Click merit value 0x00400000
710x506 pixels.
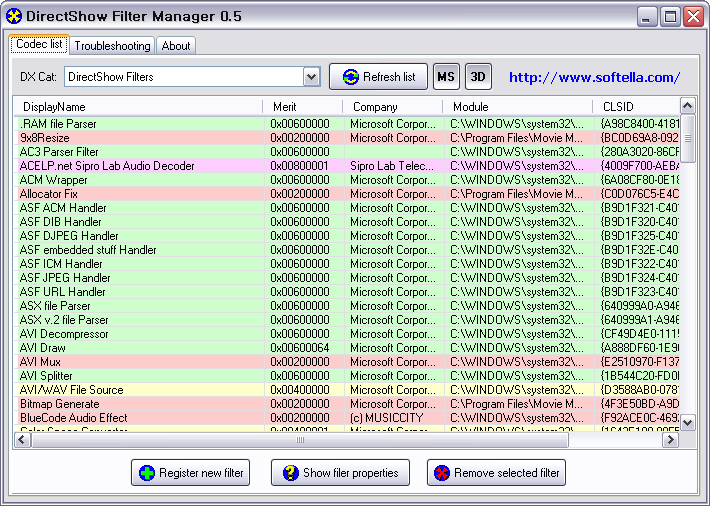(x=300, y=390)
